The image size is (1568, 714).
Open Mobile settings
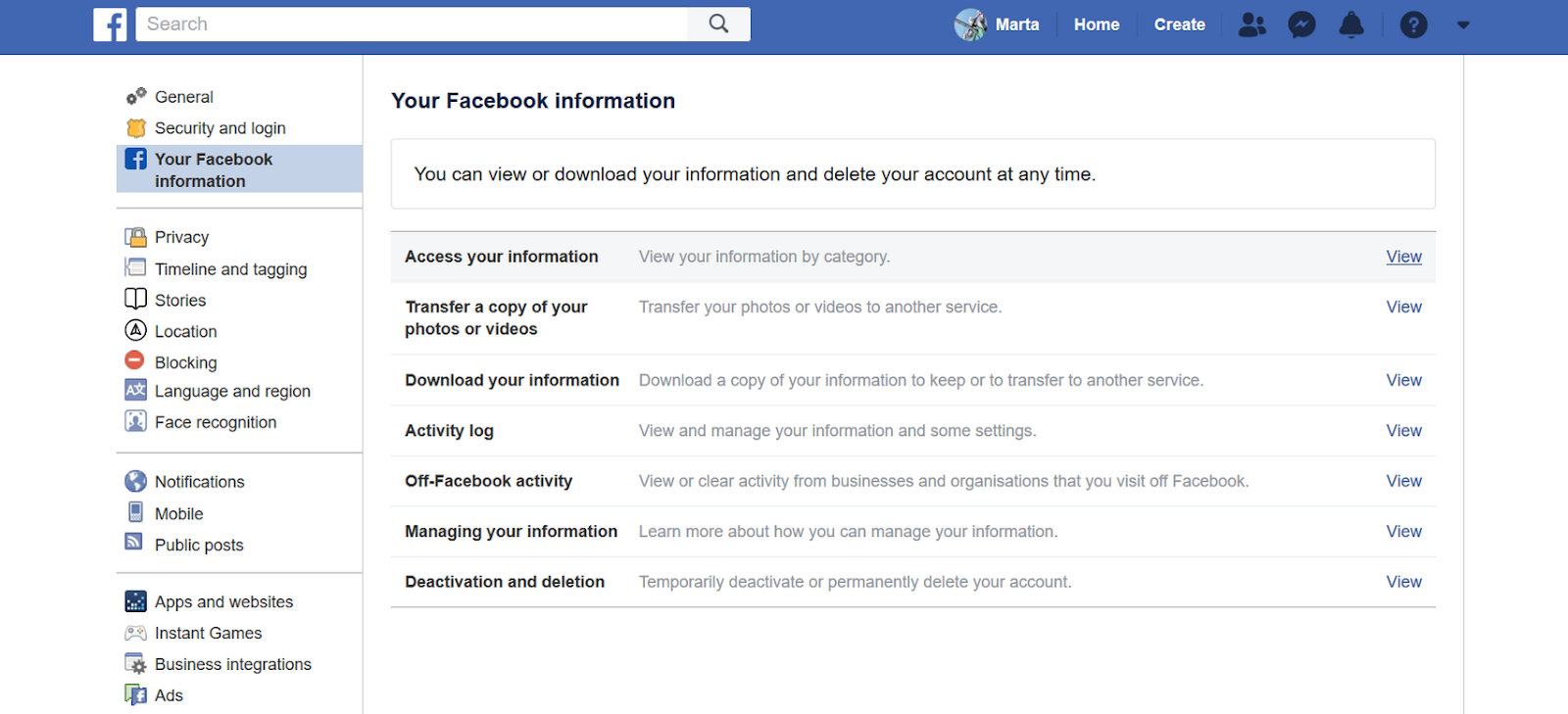pyautogui.click(x=178, y=513)
